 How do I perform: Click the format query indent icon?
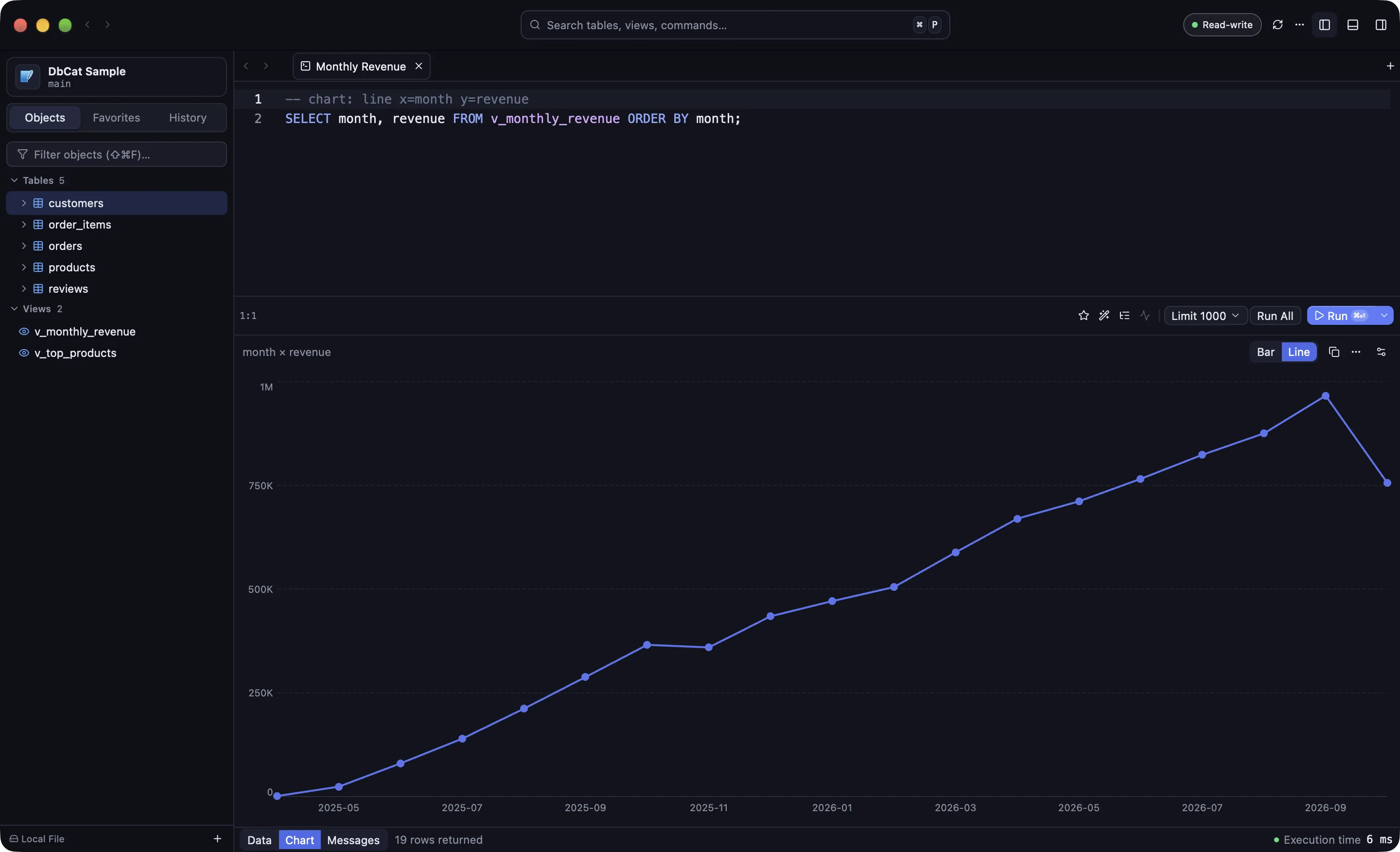click(x=1124, y=316)
